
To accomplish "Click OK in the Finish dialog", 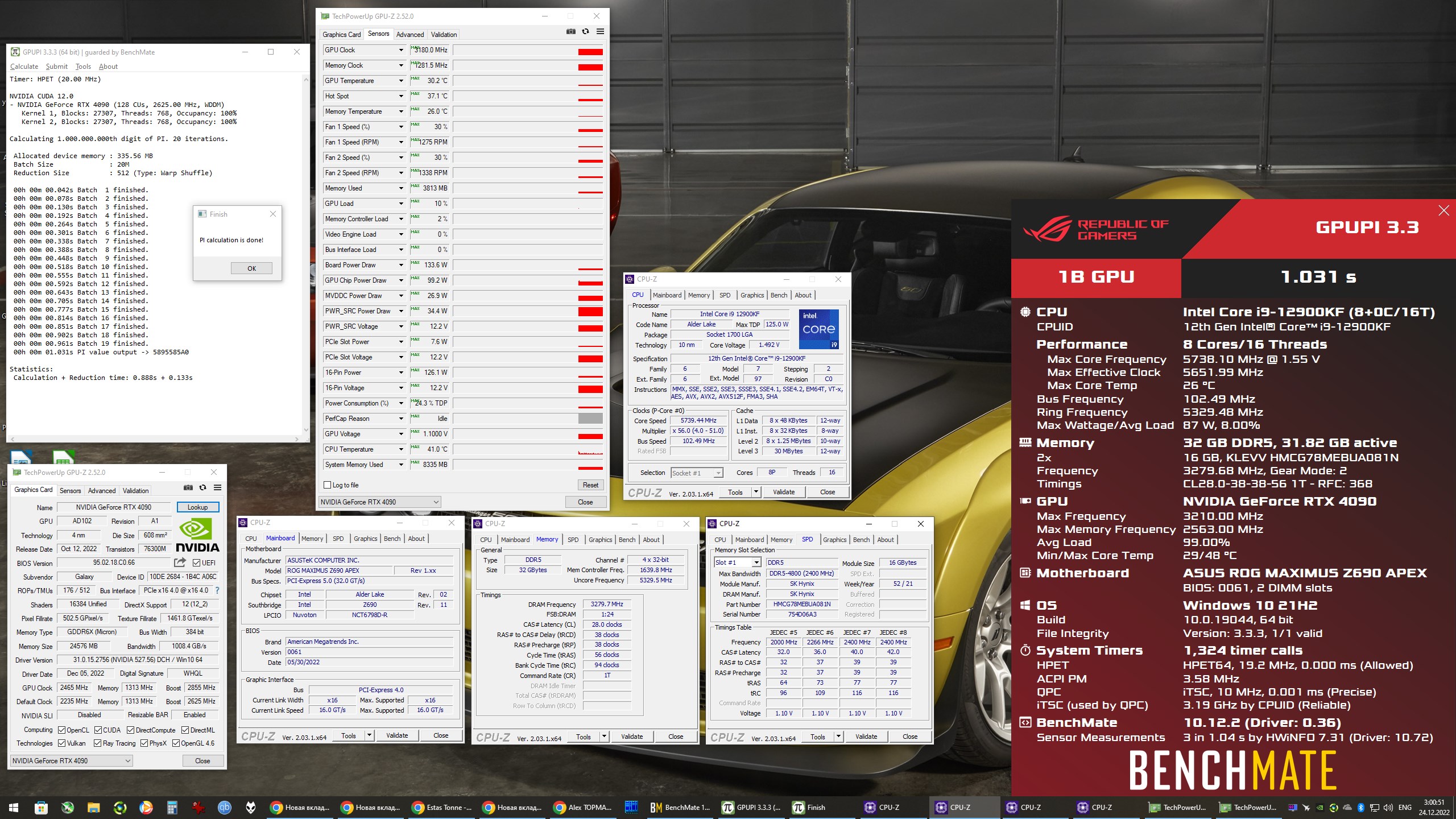I will point(251,268).
